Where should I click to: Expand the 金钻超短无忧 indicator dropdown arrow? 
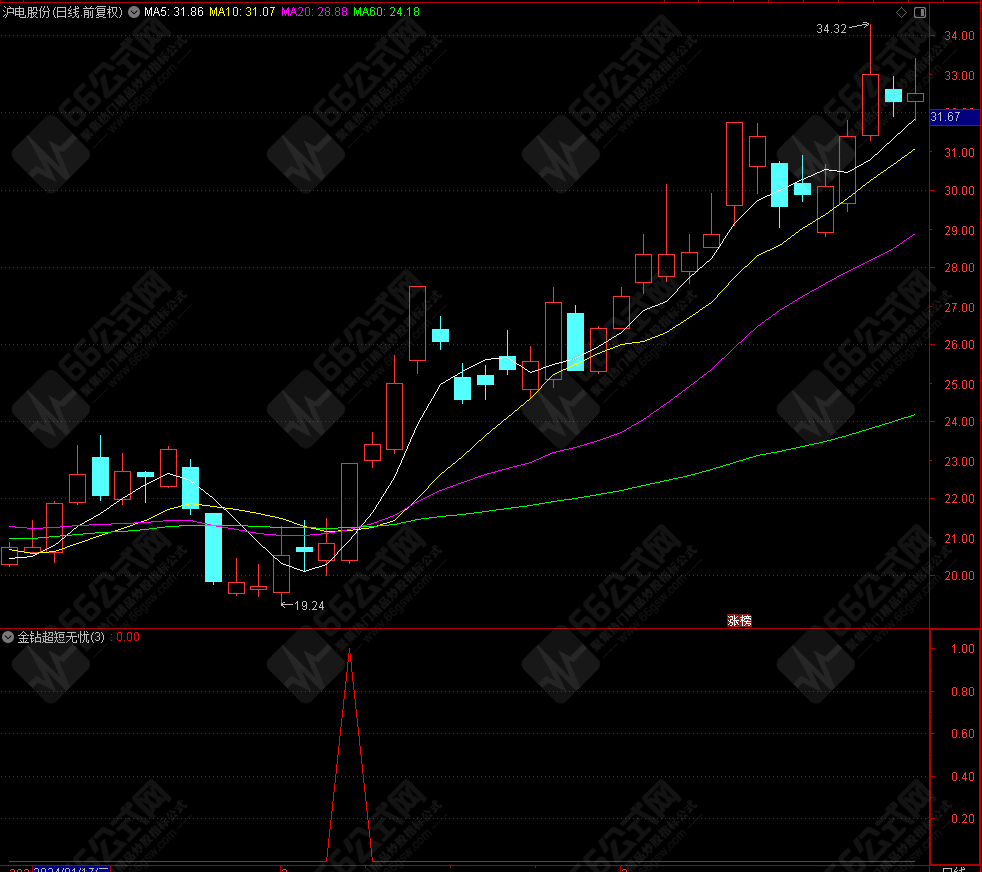8,637
